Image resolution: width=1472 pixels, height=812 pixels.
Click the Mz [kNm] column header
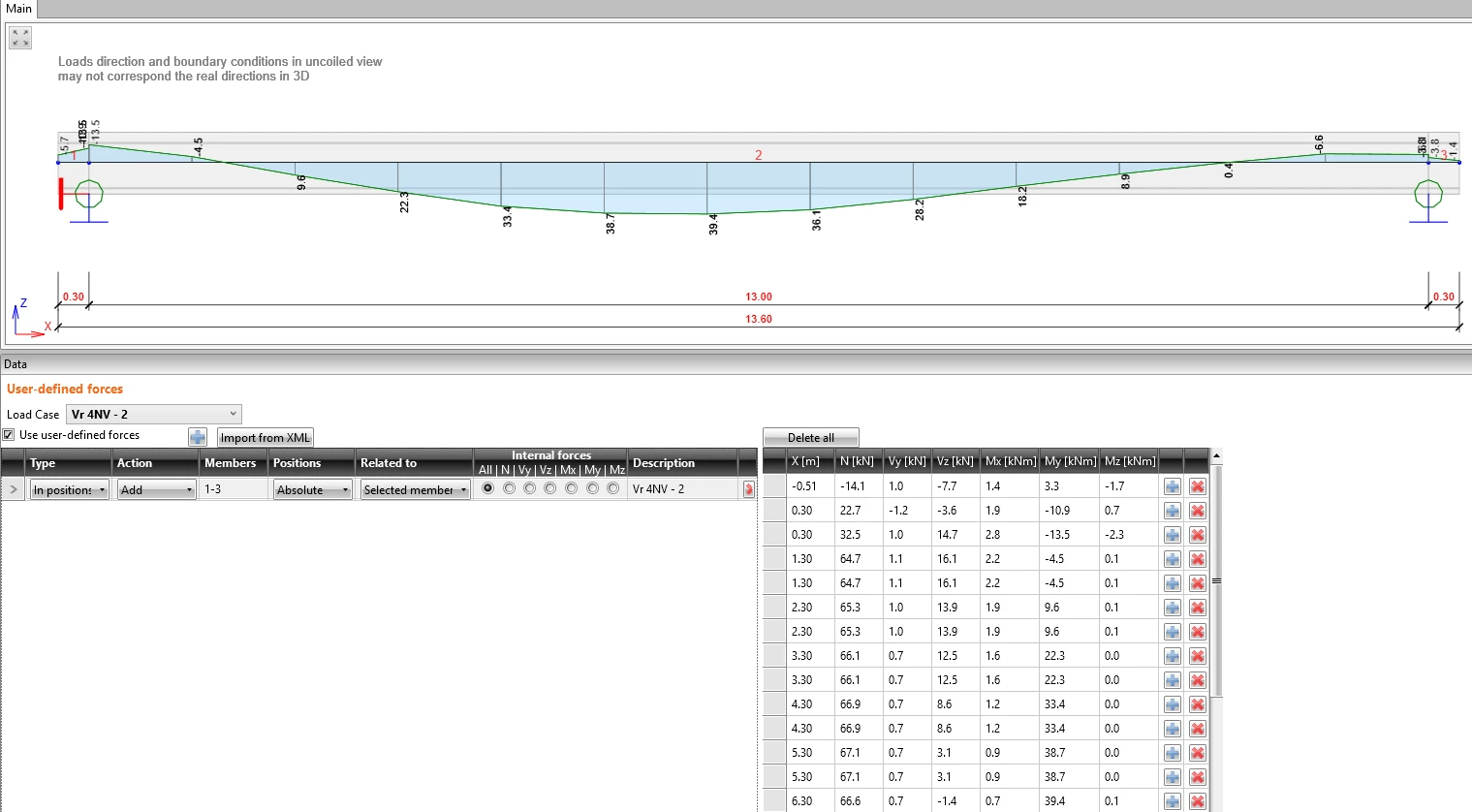1129,461
